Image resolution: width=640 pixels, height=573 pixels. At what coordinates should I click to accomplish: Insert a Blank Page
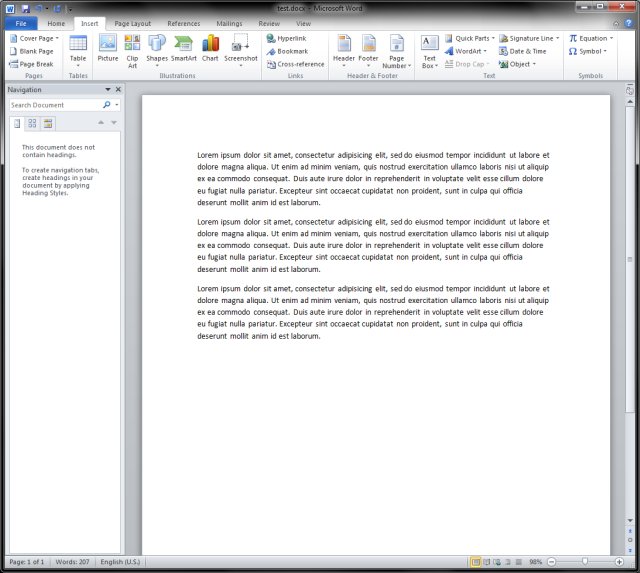(32, 51)
